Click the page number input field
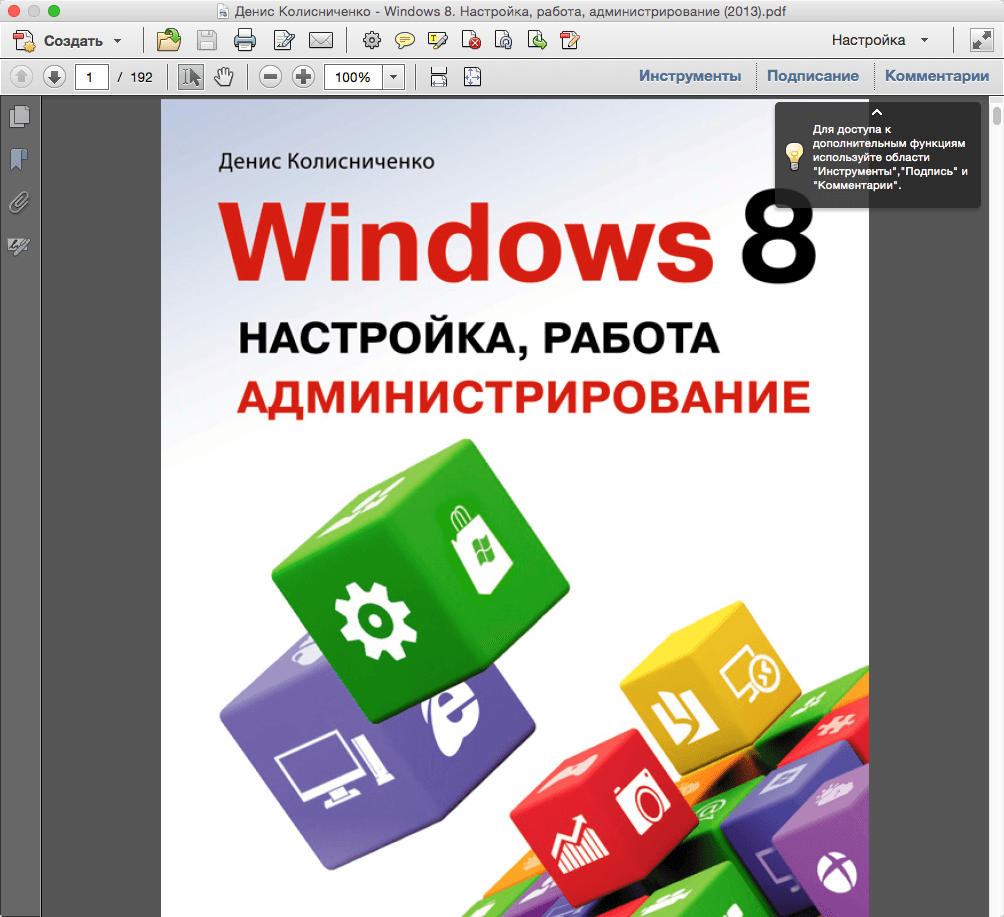The height and width of the screenshot is (917, 1004). (91, 77)
